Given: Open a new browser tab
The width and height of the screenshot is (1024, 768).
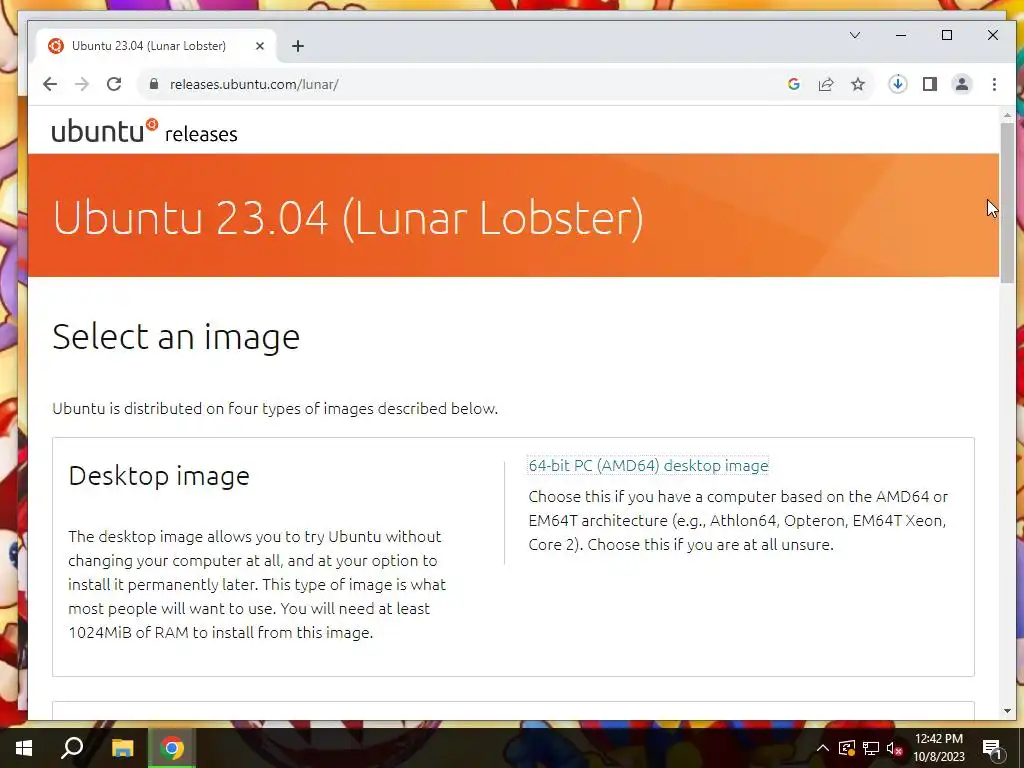Looking at the screenshot, I should 298,46.
